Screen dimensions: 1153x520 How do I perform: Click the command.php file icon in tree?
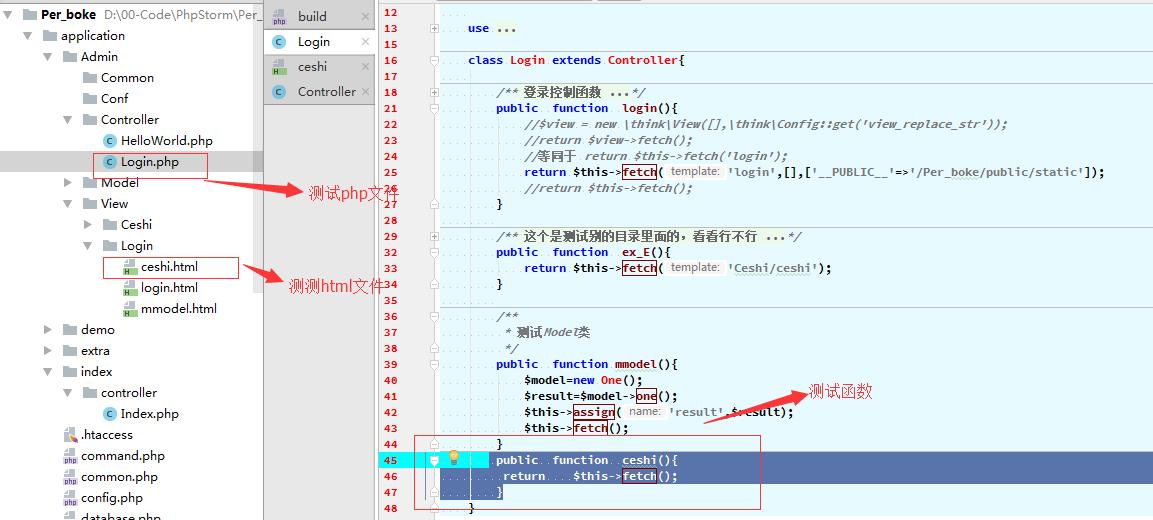(x=70, y=456)
